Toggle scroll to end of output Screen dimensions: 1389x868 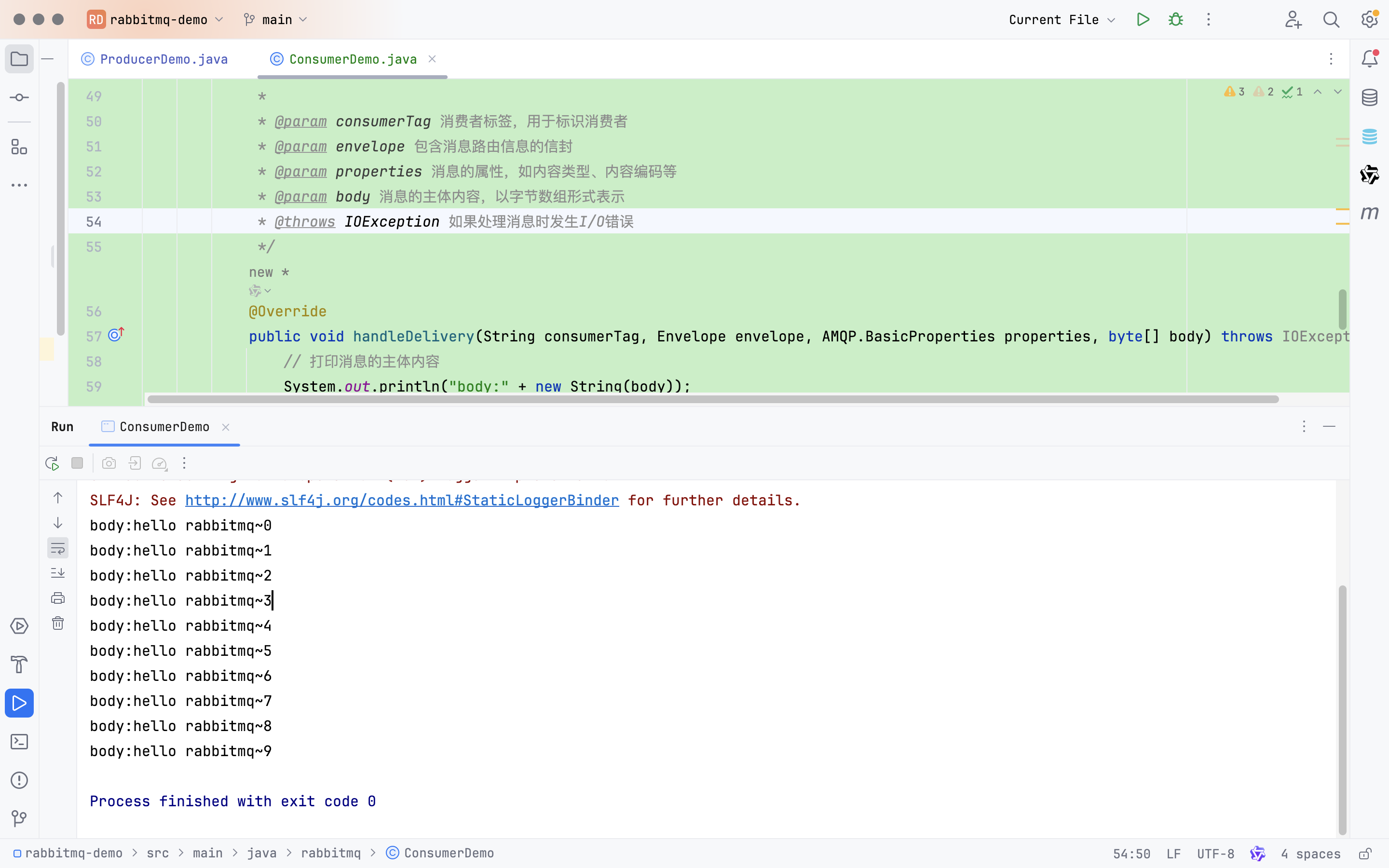58,573
